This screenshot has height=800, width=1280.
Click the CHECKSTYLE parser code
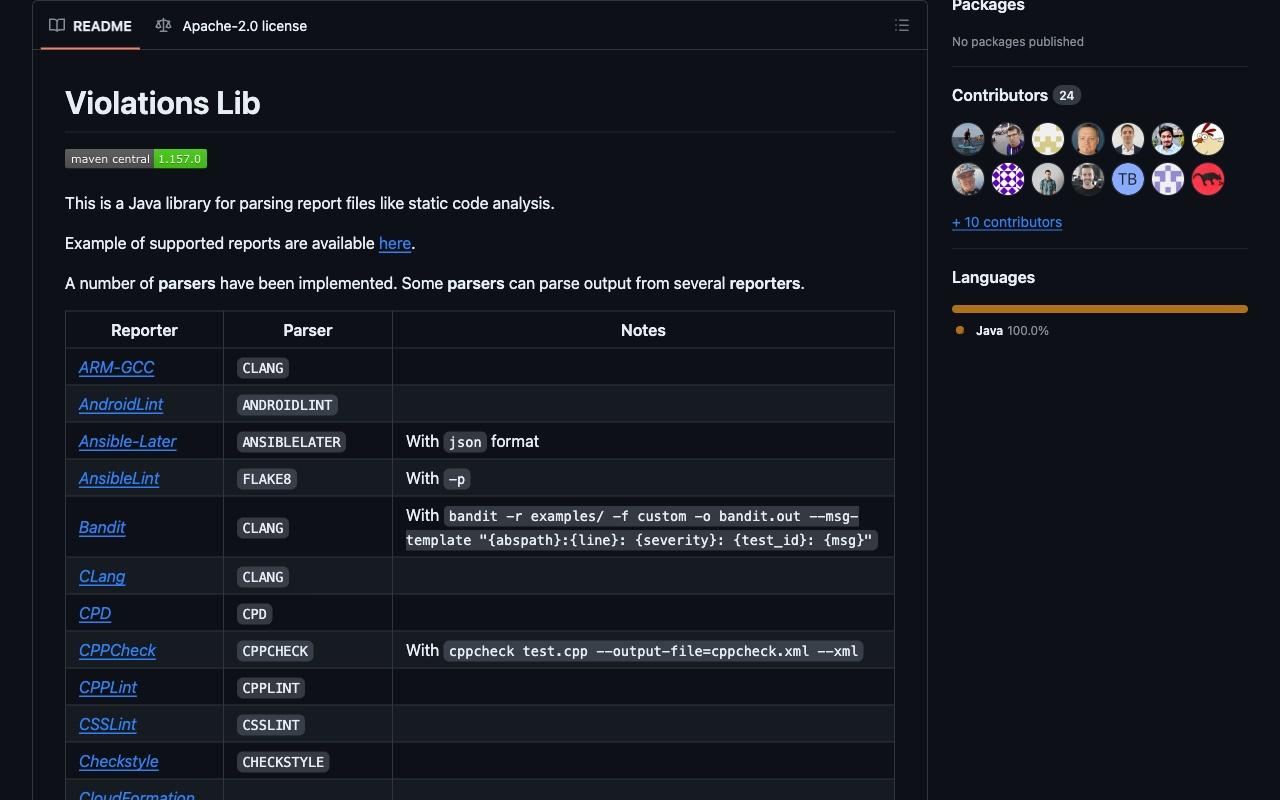[283, 762]
